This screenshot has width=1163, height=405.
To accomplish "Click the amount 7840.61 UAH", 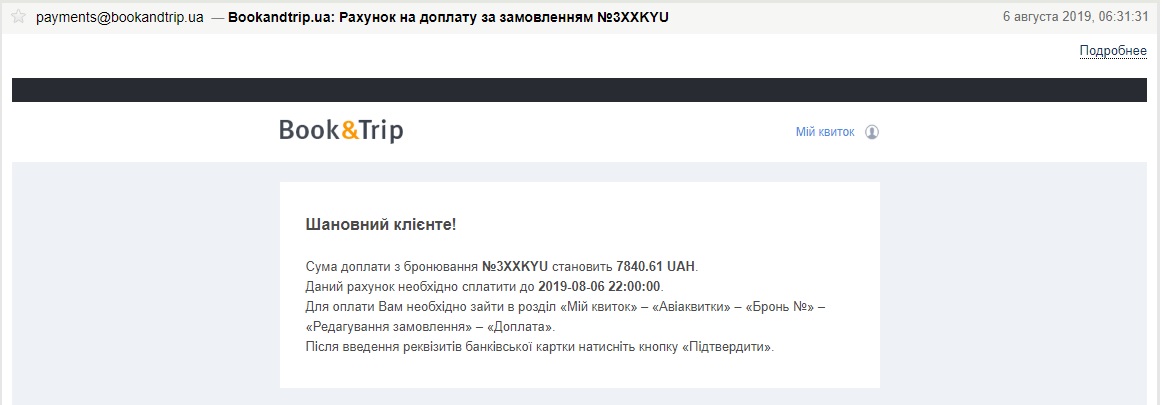I will 655,267.
